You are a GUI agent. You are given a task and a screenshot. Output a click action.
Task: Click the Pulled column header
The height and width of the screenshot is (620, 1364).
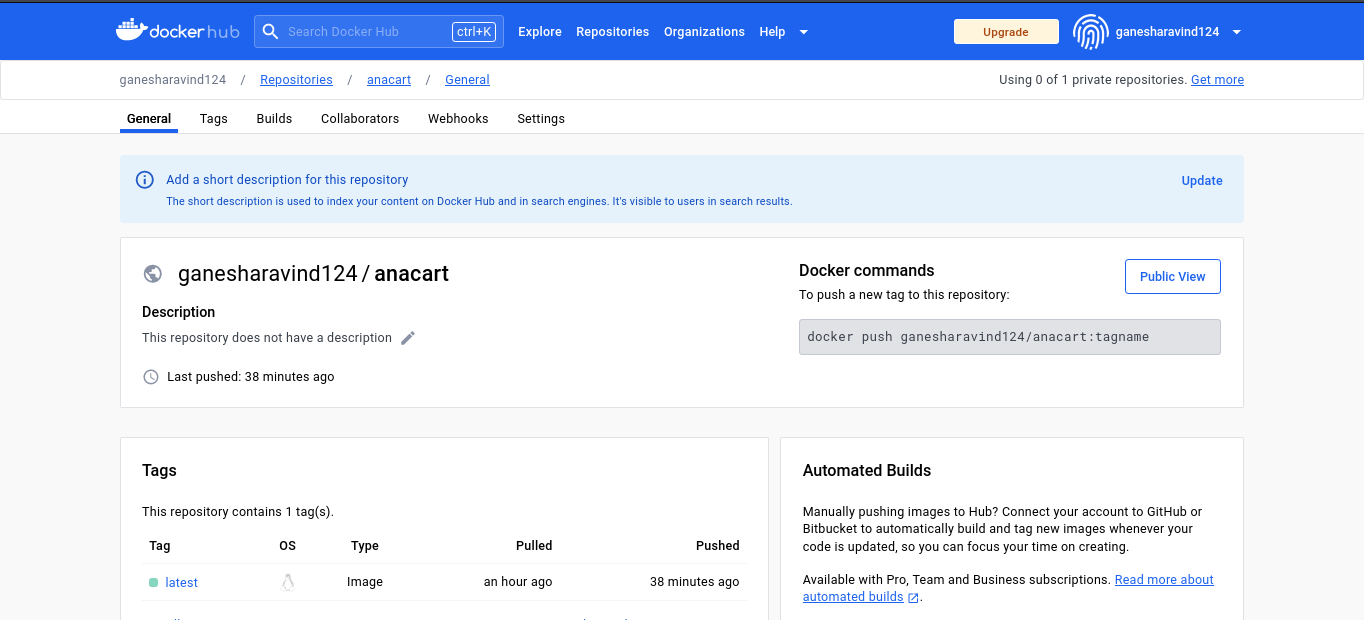(x=534, y=546)
